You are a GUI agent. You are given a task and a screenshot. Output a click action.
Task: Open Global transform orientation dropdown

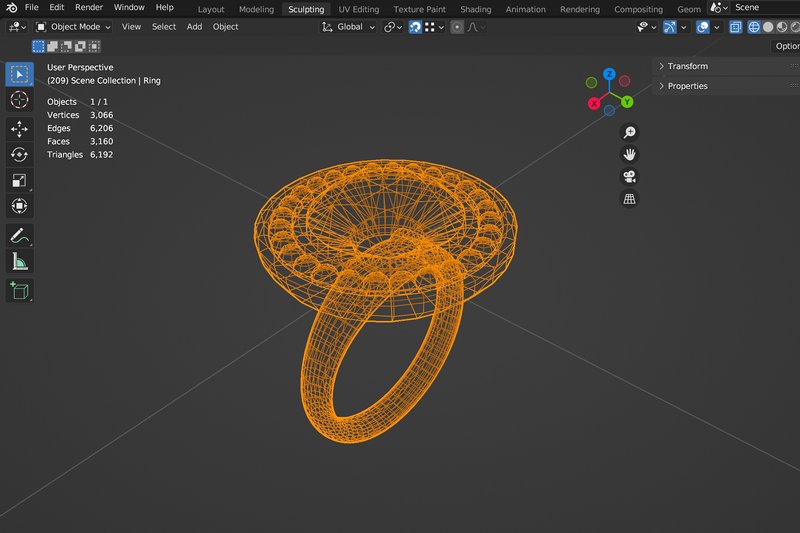pos(348,27)
